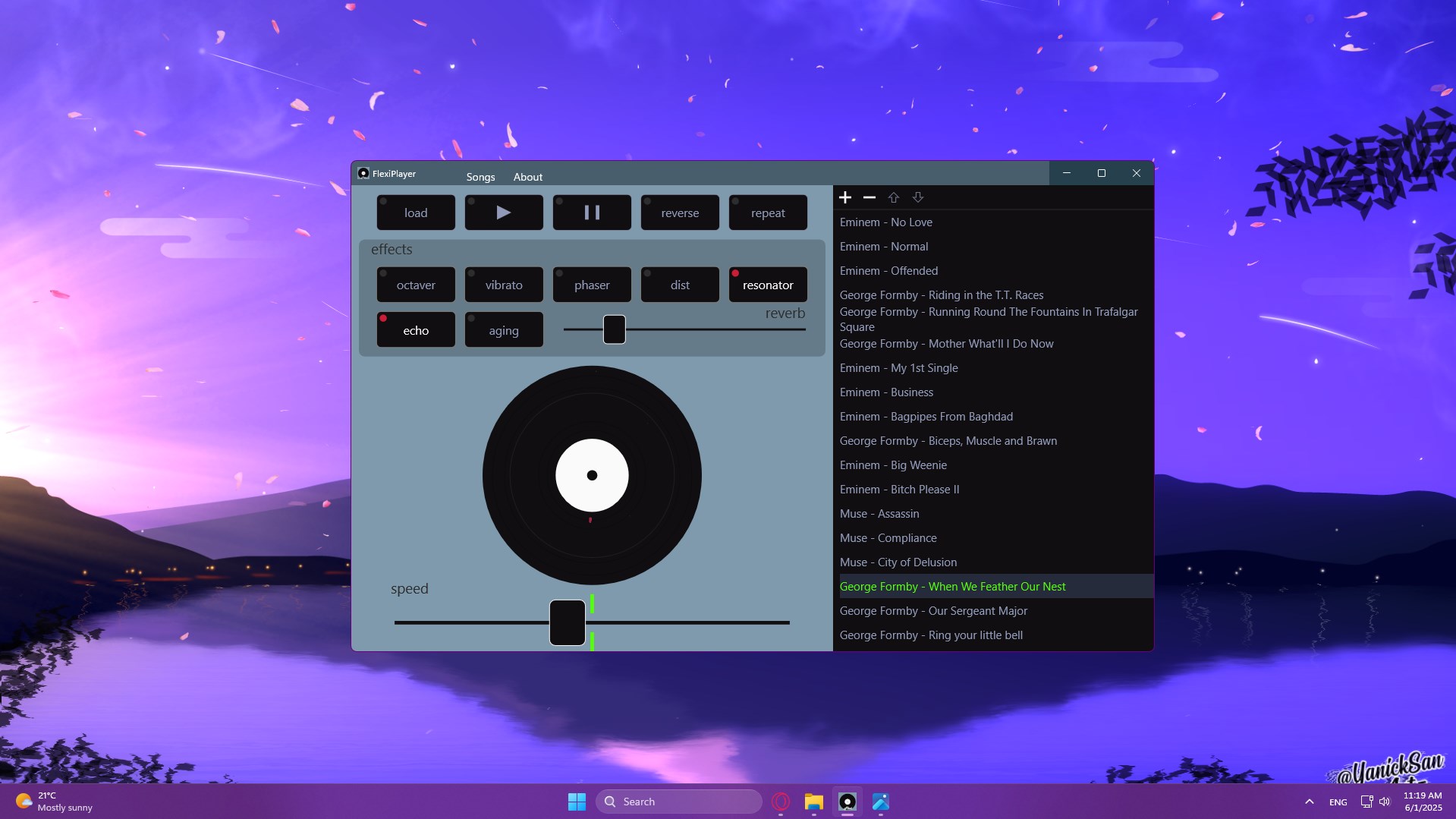
Task: Click the speed slider handle
Action: pos(566,622)
